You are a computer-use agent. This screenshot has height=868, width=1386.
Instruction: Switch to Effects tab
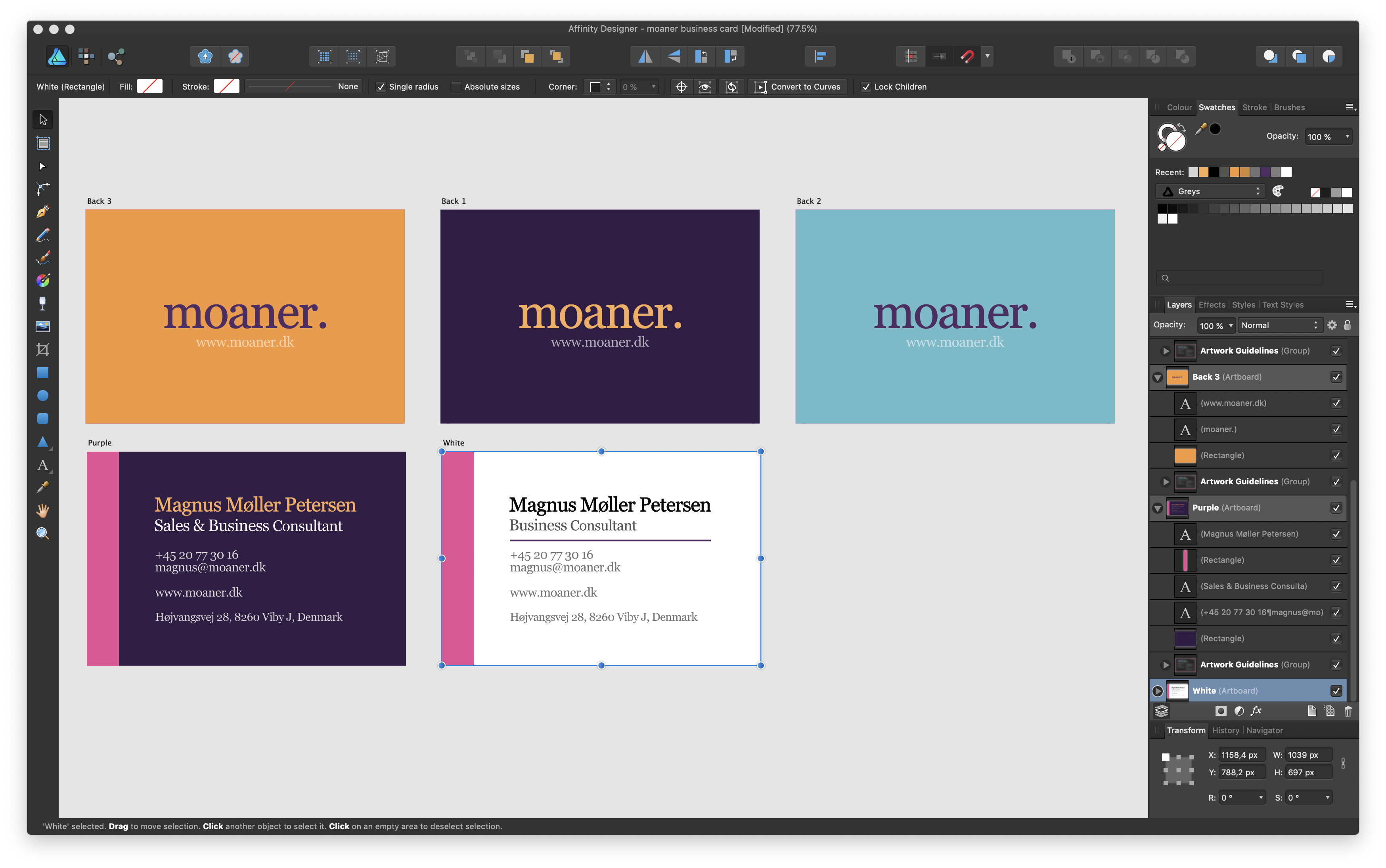pyautogui.click(x=1212, y=305)
